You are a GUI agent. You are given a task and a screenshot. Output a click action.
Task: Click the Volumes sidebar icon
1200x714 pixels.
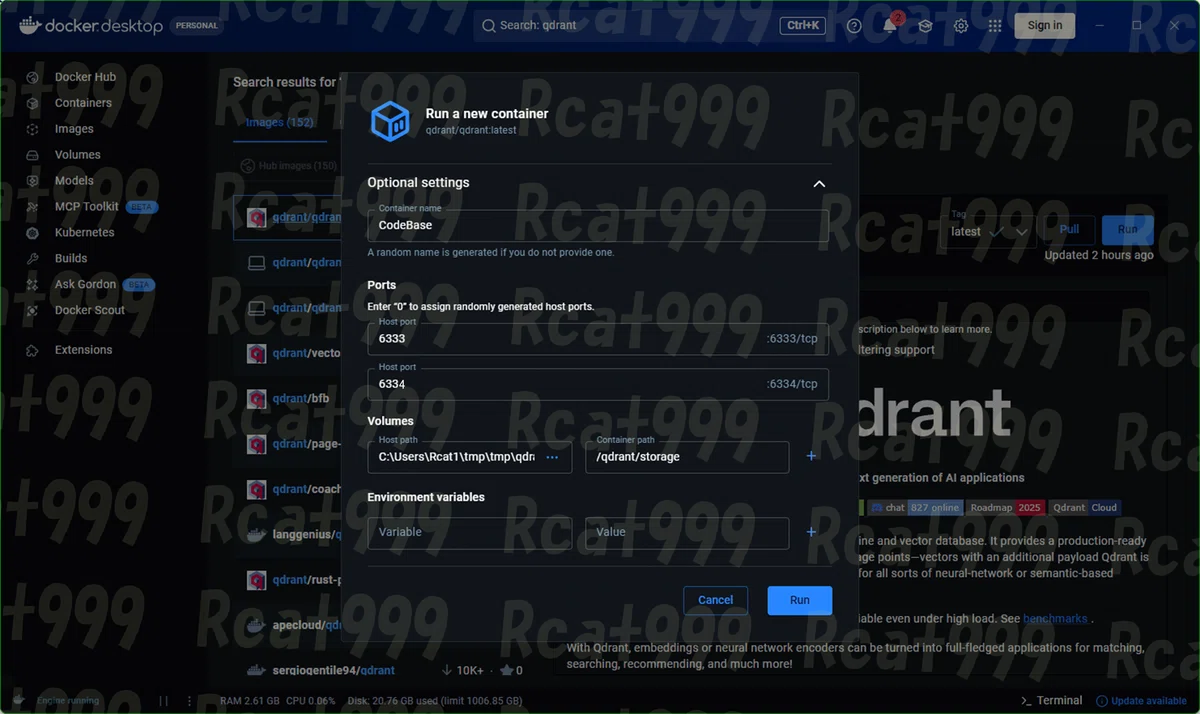(x=33, y=155)
